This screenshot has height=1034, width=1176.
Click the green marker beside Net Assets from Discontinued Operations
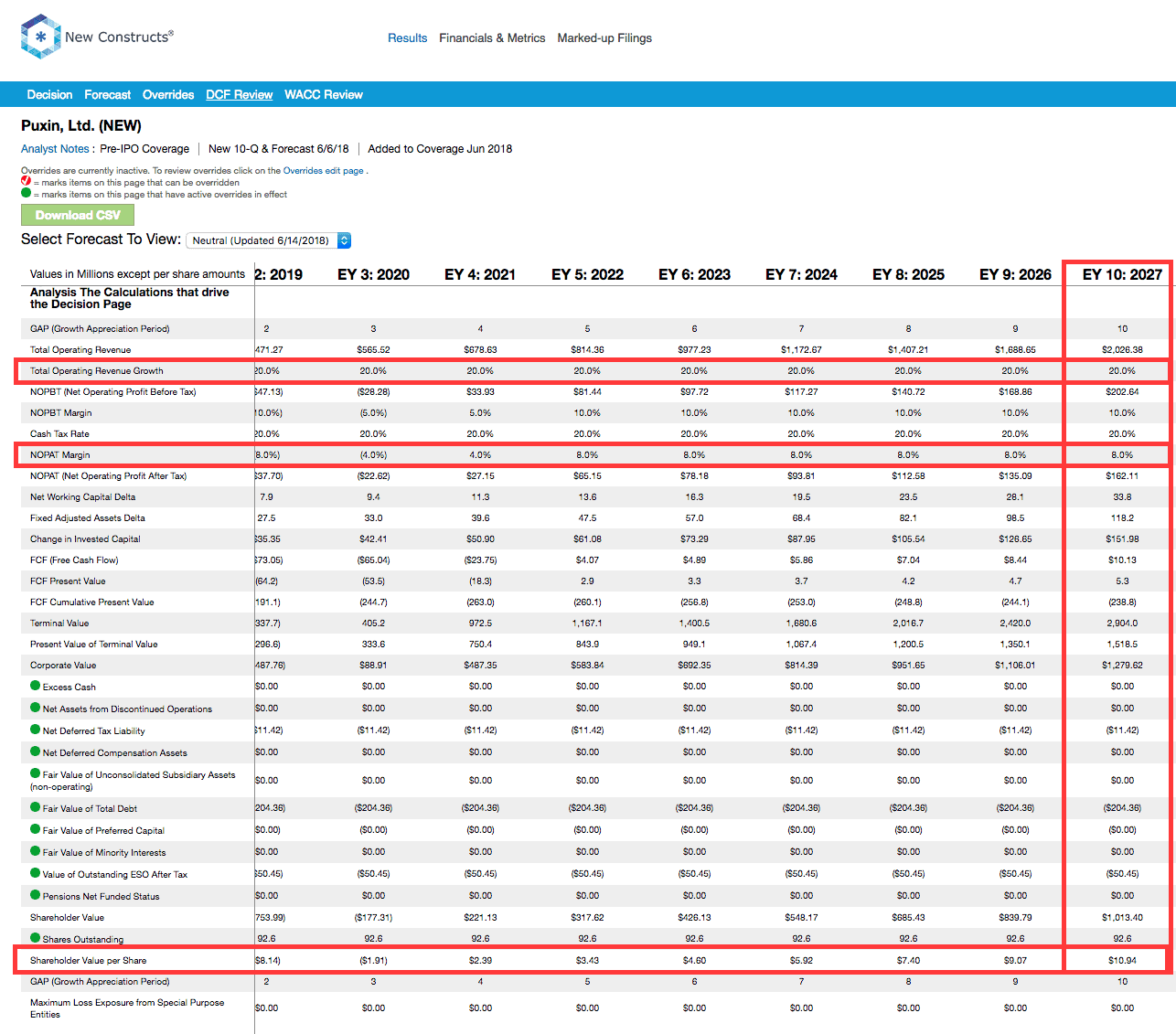36,708
